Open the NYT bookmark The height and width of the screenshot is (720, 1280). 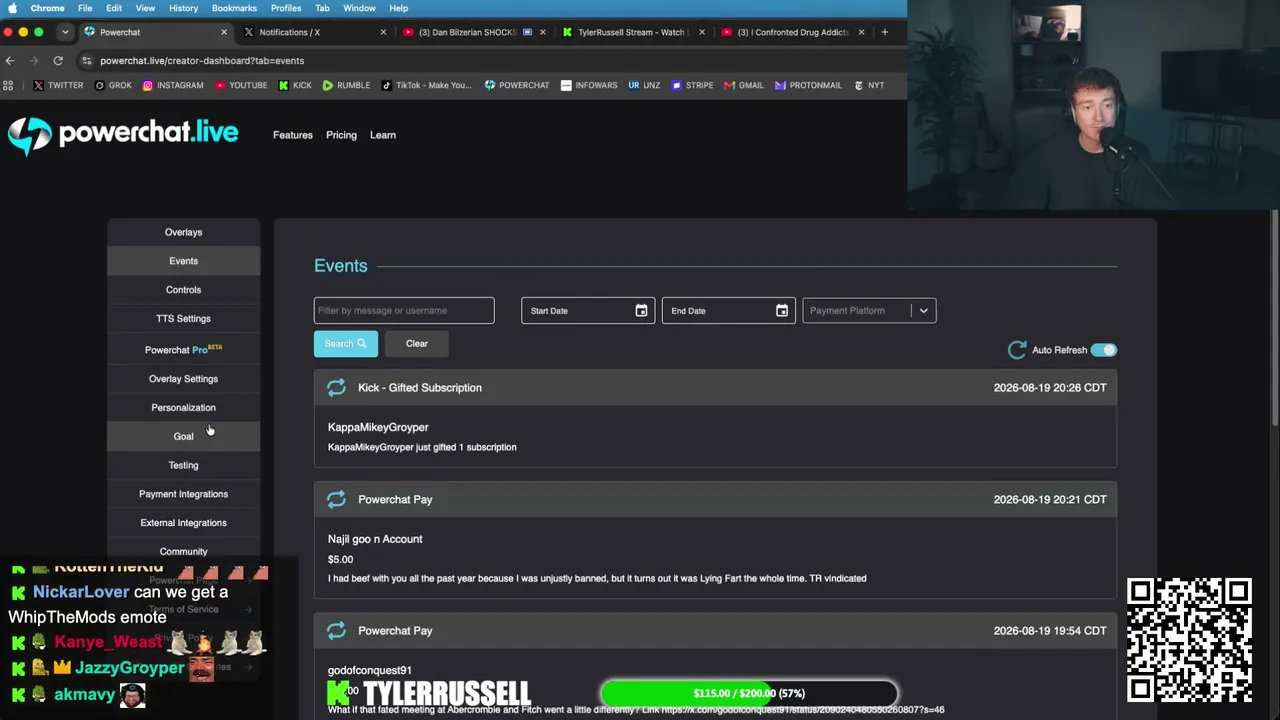point(868,85)
